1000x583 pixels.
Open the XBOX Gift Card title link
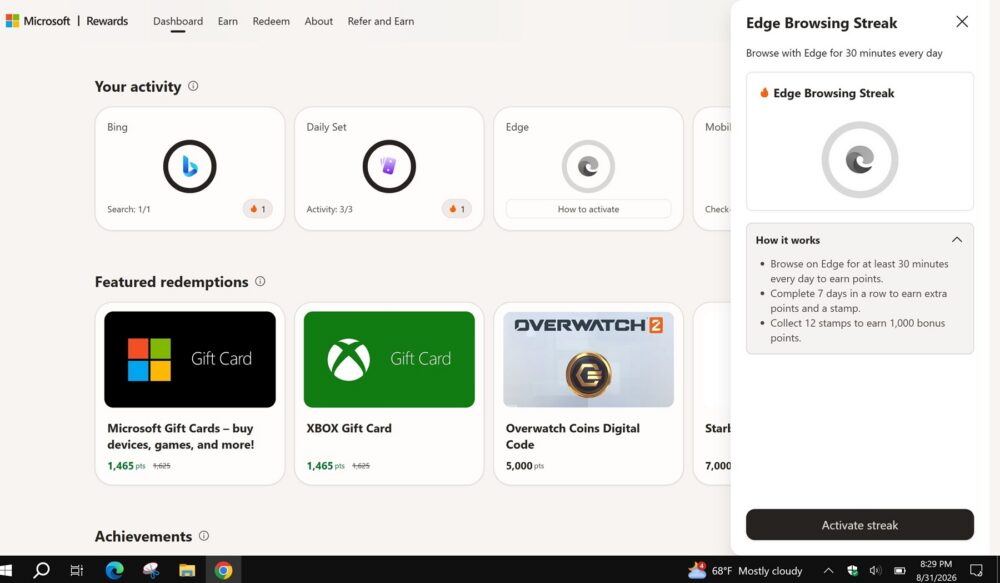coord(349,428)
